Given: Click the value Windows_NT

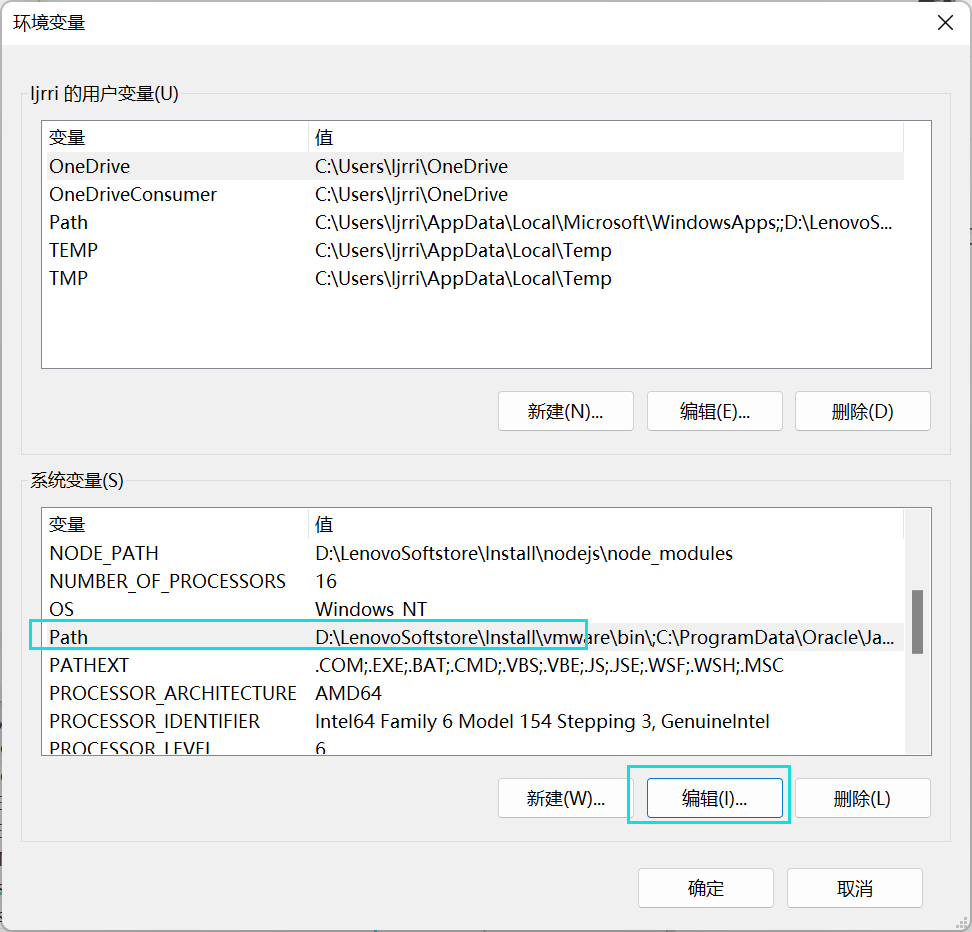Looking at the screenshot, I should [x=371, y=609].
